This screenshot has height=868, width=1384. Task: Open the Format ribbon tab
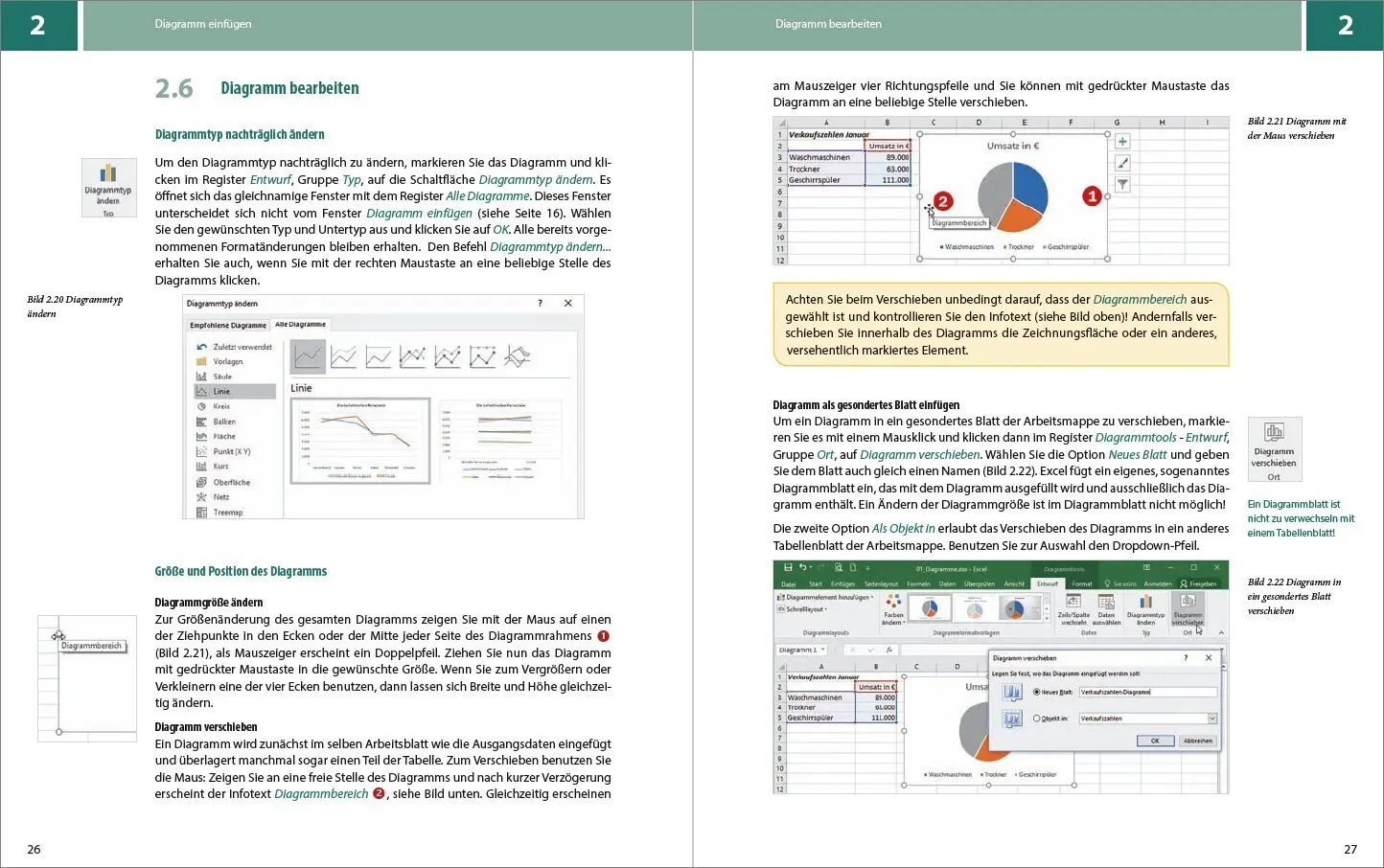point(1082,583)
